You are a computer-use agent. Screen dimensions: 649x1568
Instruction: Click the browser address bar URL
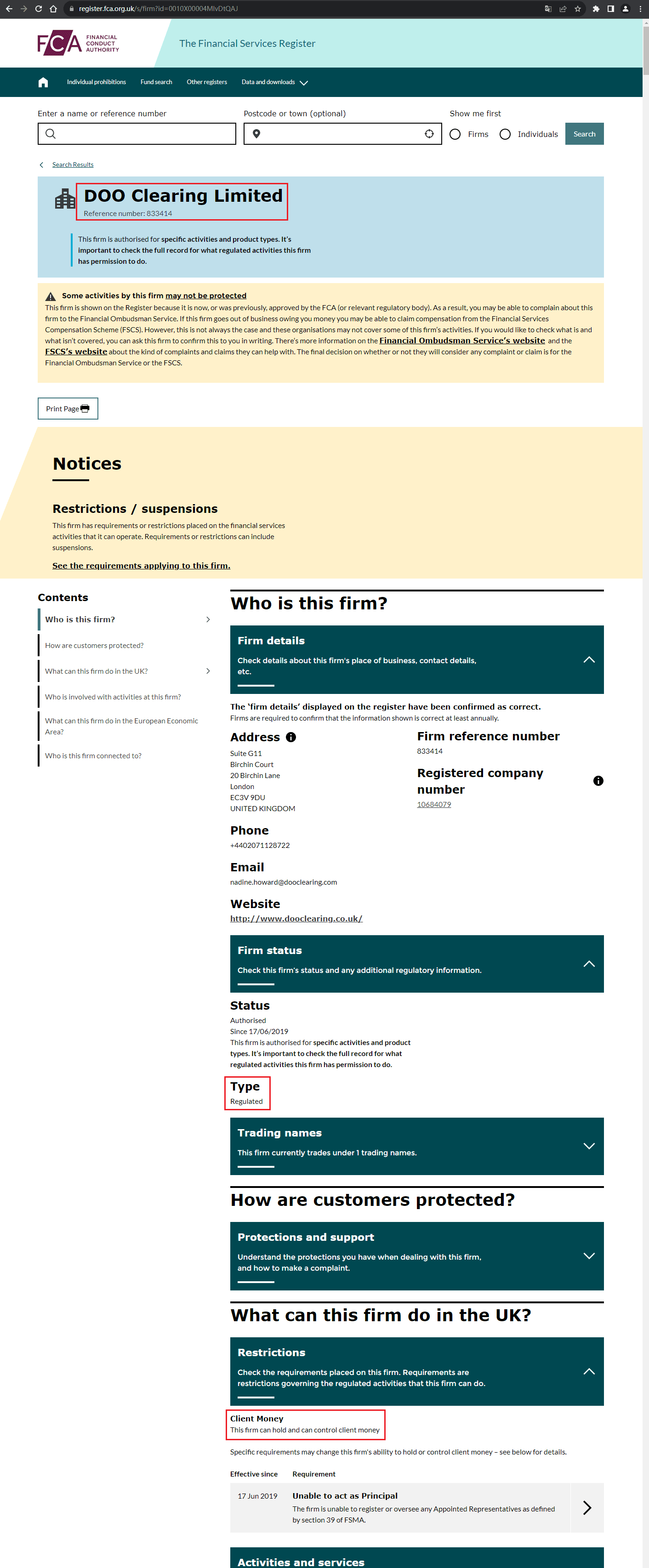[x=158, y=9]
